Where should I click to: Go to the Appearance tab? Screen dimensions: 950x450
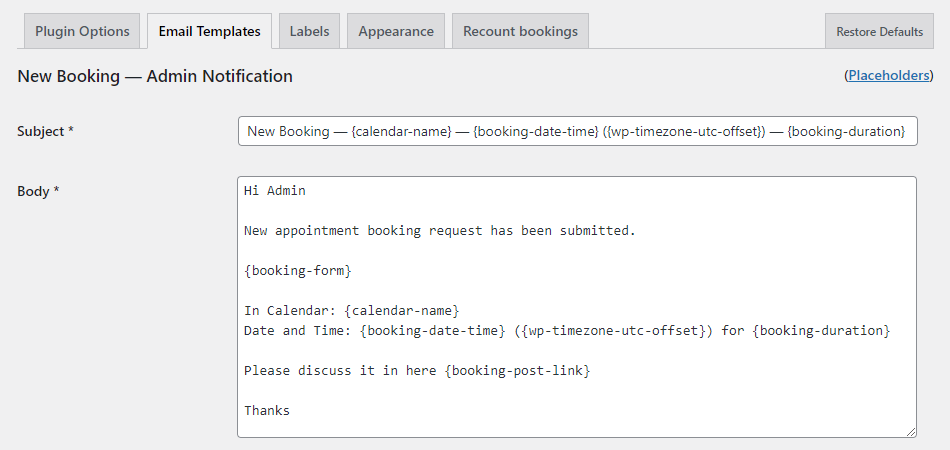pyautogui.click(x=396, y=31)
